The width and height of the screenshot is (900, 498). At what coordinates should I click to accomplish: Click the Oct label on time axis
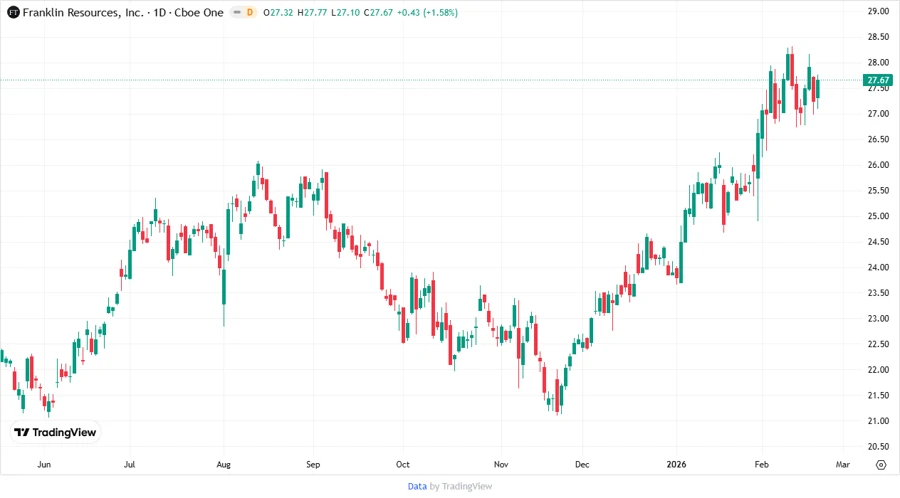[403, 464]
